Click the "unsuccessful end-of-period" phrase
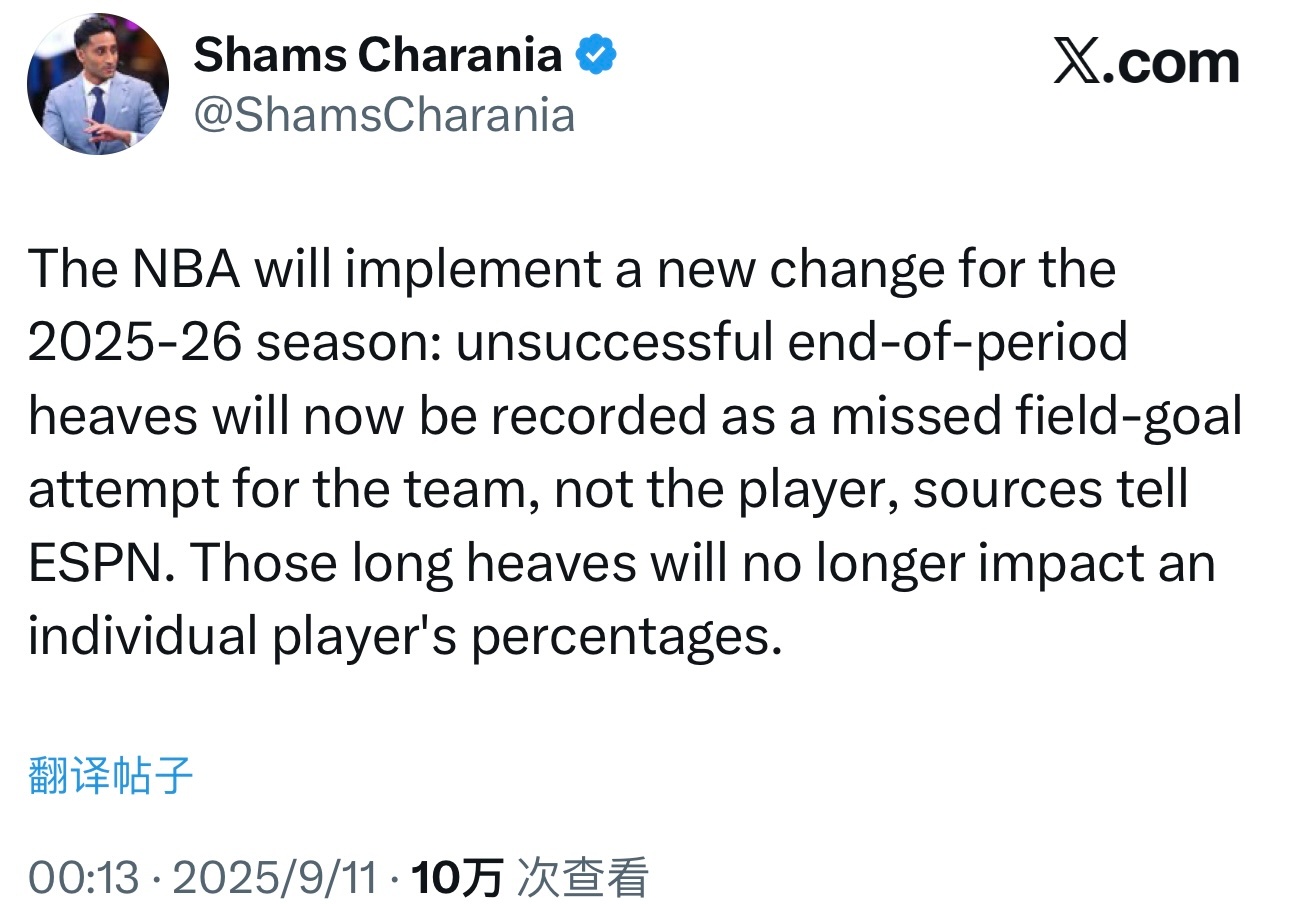 [792, 343]
